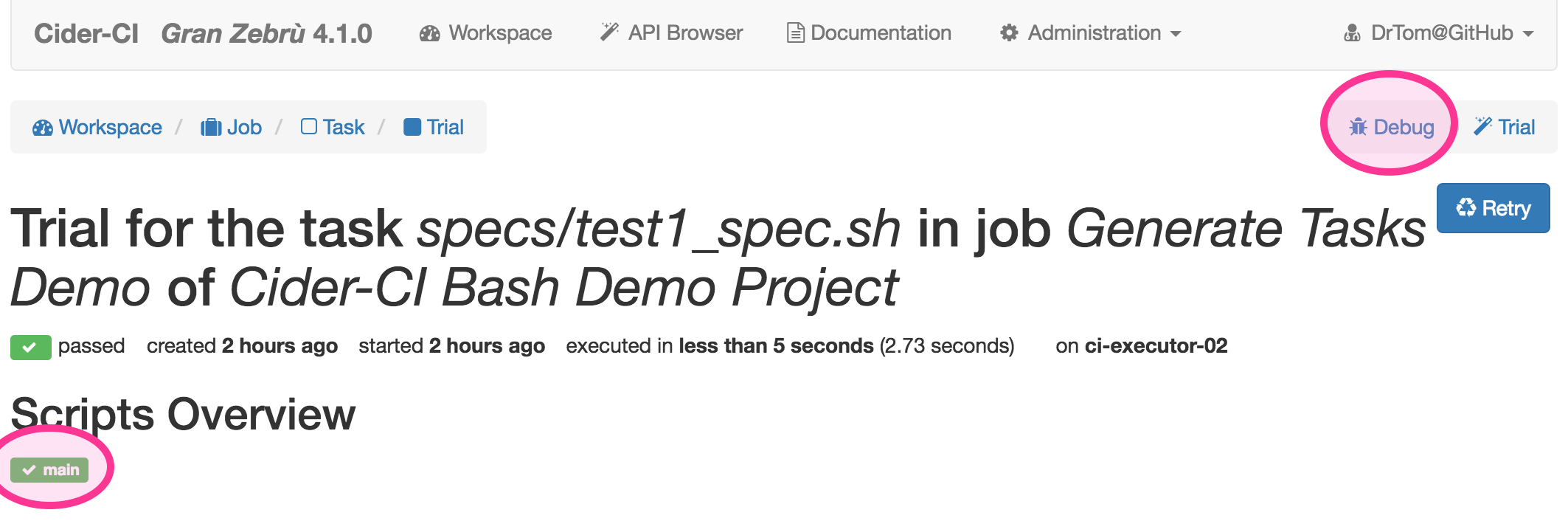Image resolution: width=1568 pixels, height=521 pixels.
Task: Open the API Browser menu item
Action: (x=671, y=33)
